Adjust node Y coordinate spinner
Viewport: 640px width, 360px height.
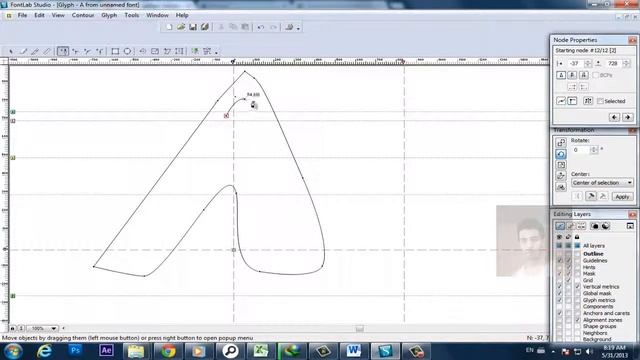(626, 63)
